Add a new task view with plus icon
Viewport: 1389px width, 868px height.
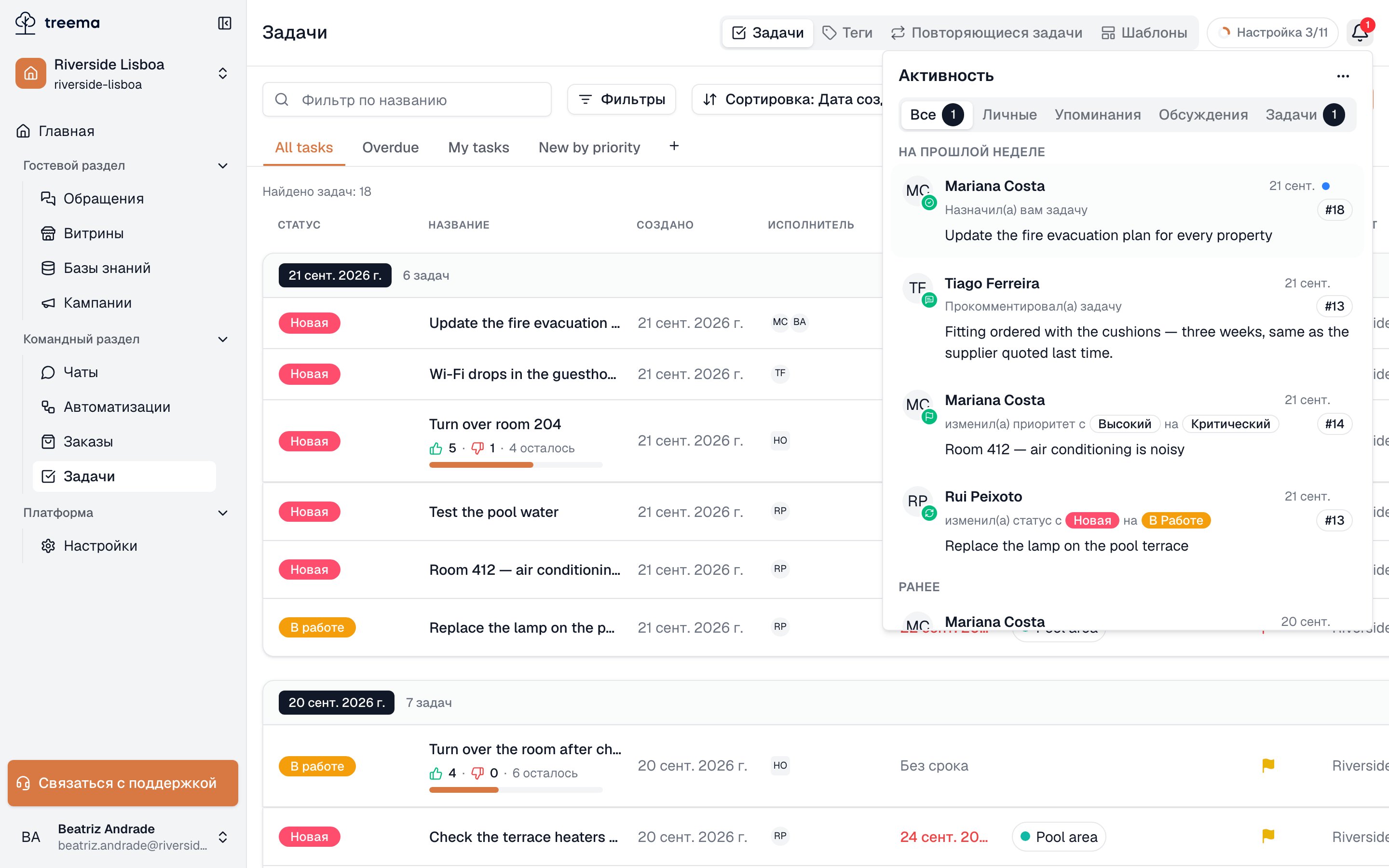[x=674, y=147]
